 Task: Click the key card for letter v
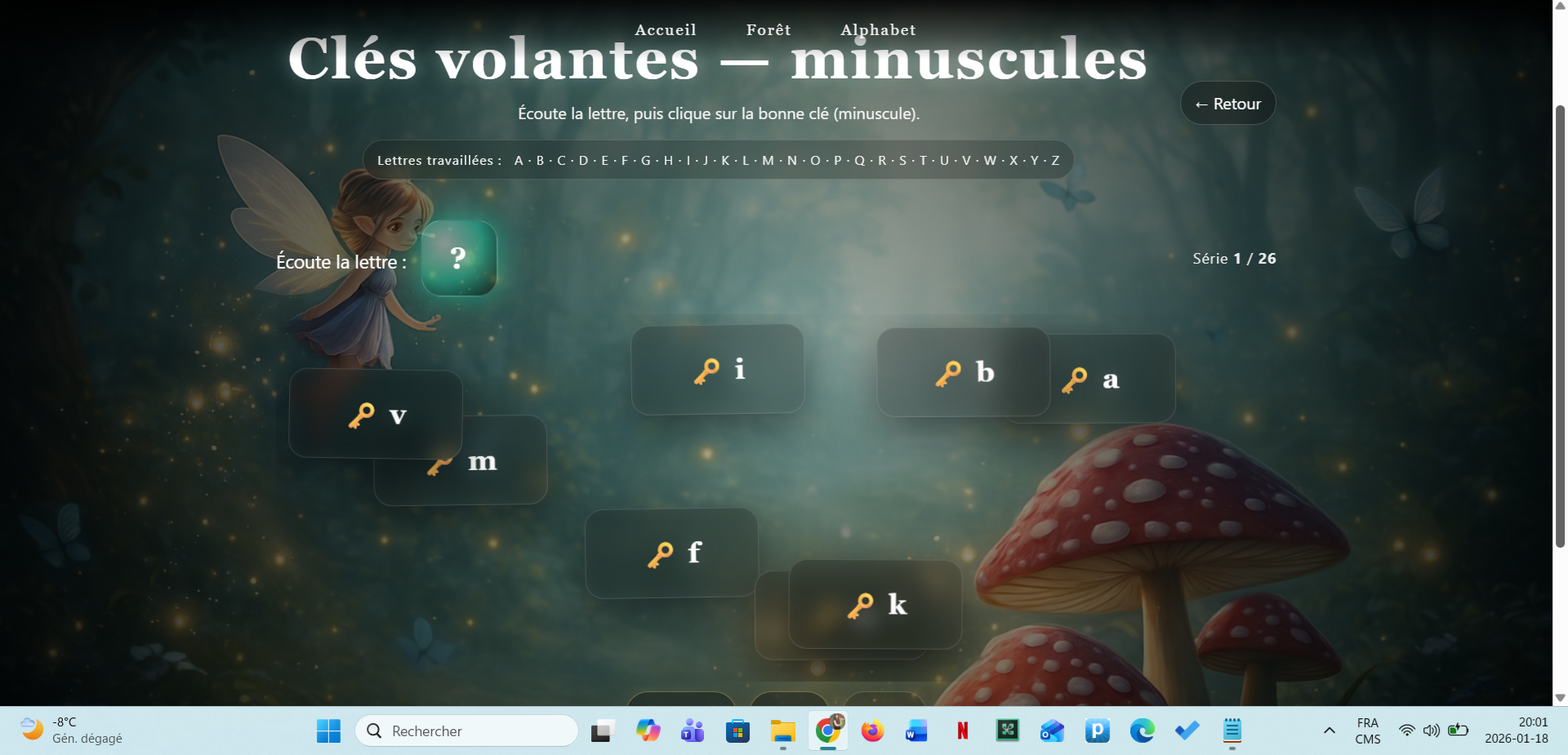click(x=376, y=414)
